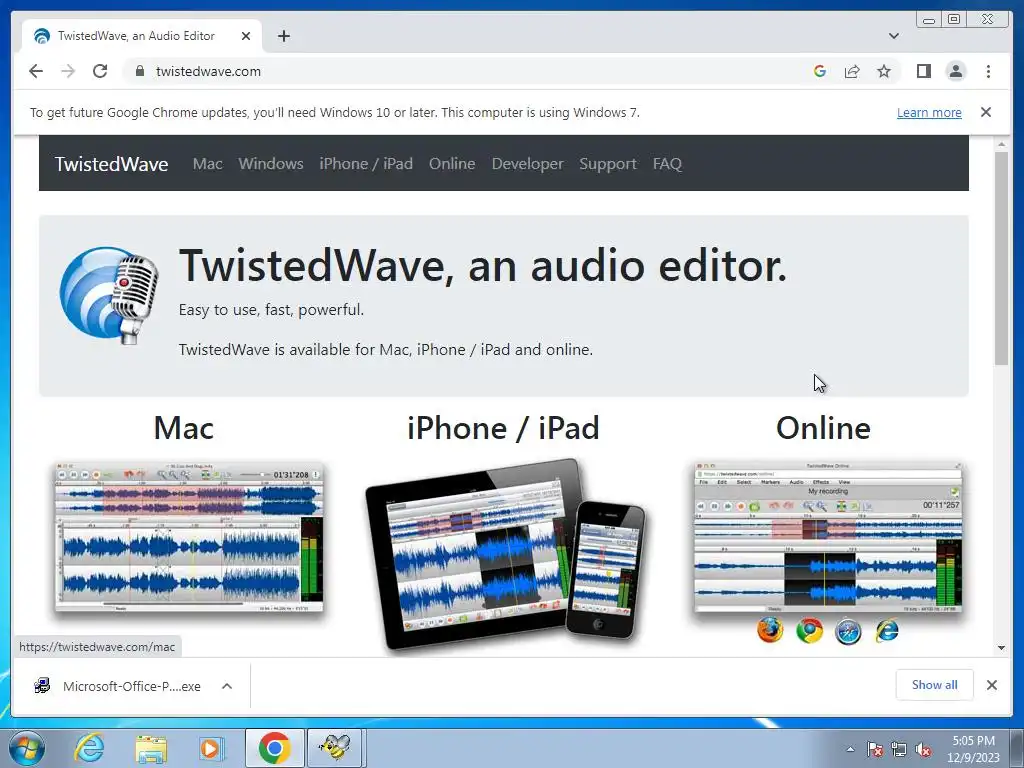This screenshot has height=768, width=1024.
Task: Go back using the browser back arrow
Action: [x=36, y=71]
